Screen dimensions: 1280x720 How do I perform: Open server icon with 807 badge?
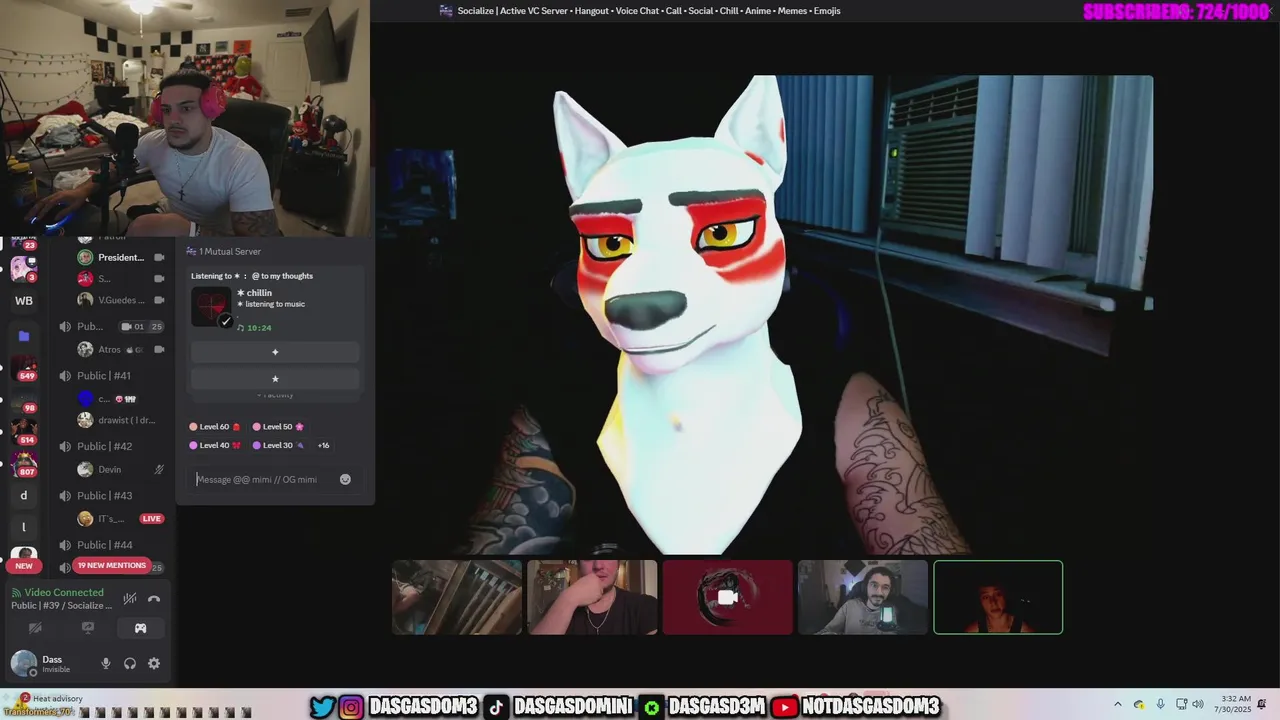tap(24, 464)
